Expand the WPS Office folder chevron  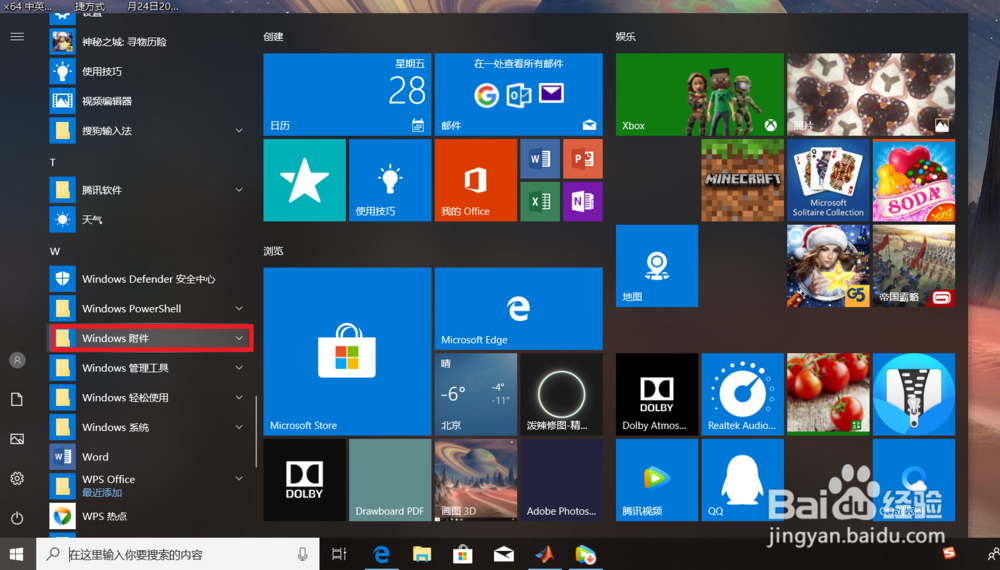(239, 478)
